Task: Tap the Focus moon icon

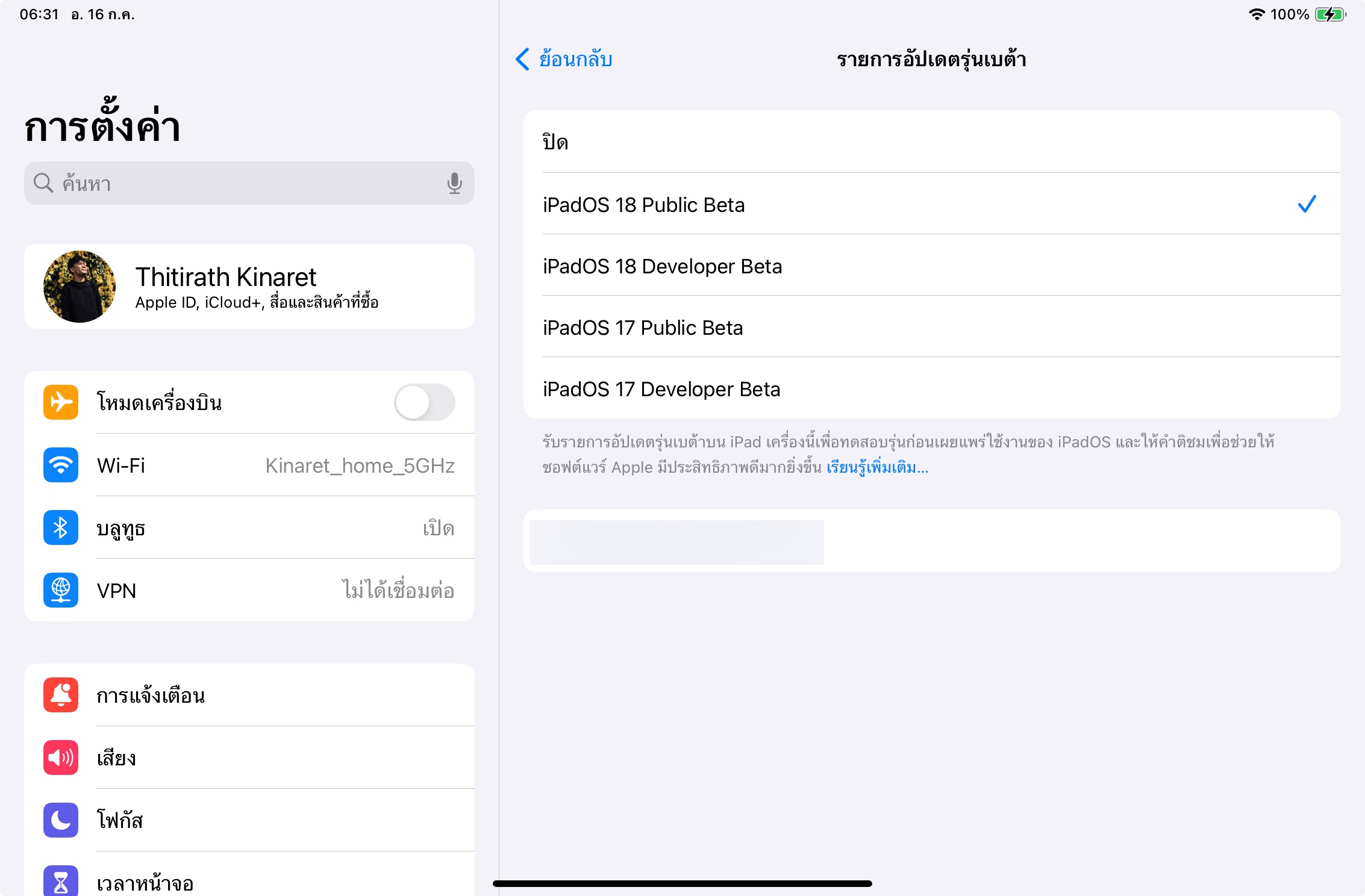Action: click(61, 820)
